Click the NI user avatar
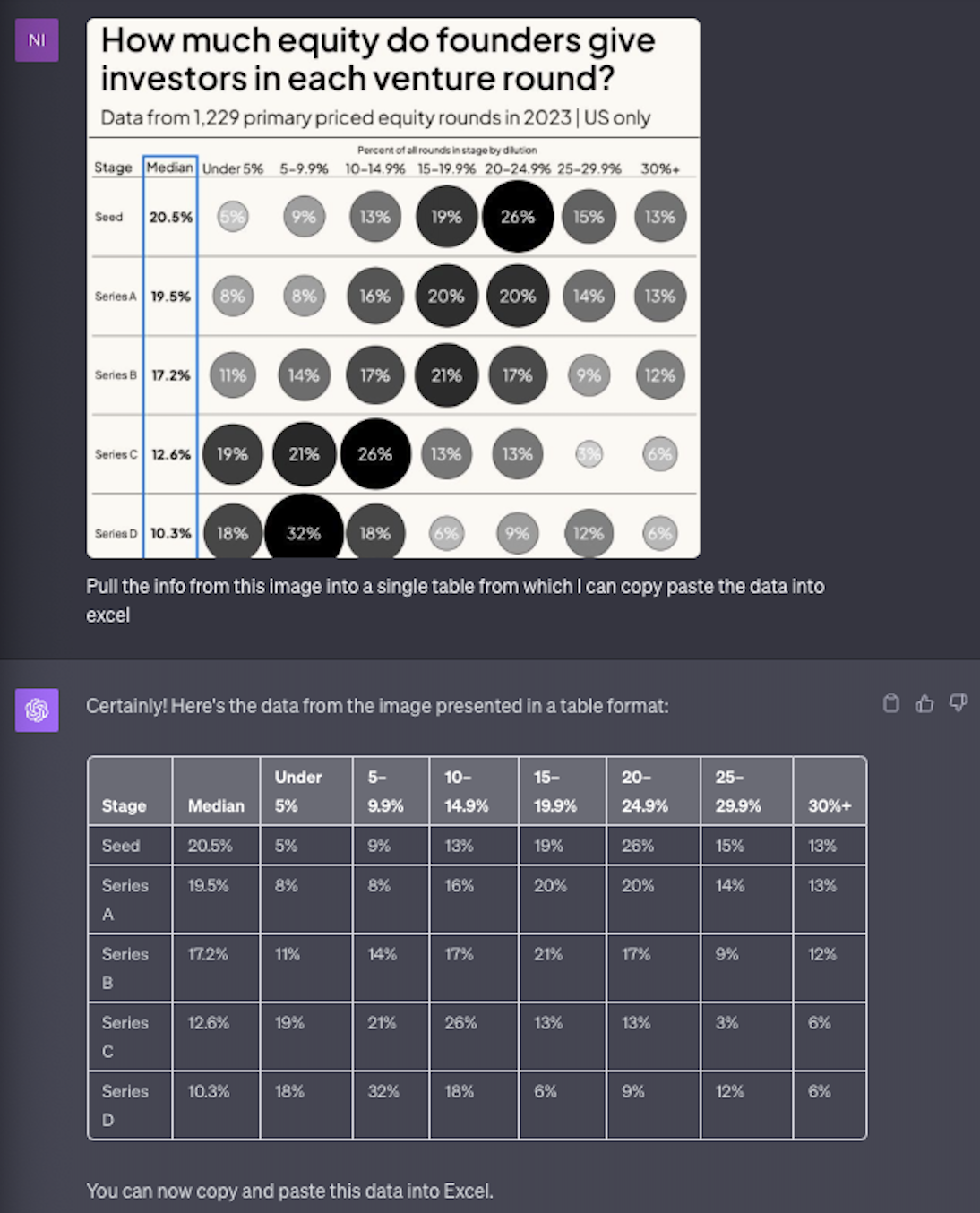The width and height of the screenshot is (980, 1213). pyautogui.click(x=37, y=39)
